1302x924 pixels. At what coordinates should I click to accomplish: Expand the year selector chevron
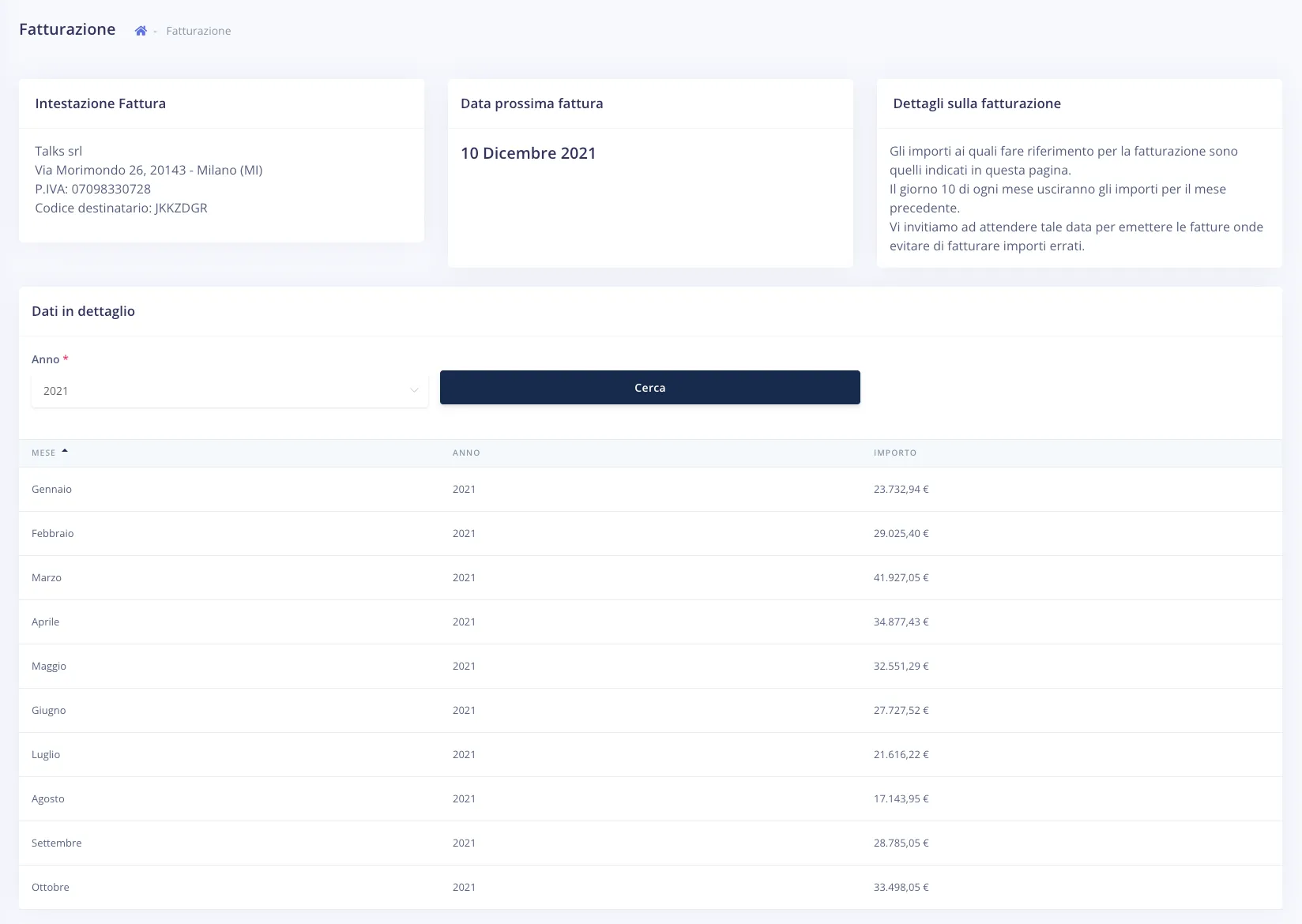tap(414, 391)
